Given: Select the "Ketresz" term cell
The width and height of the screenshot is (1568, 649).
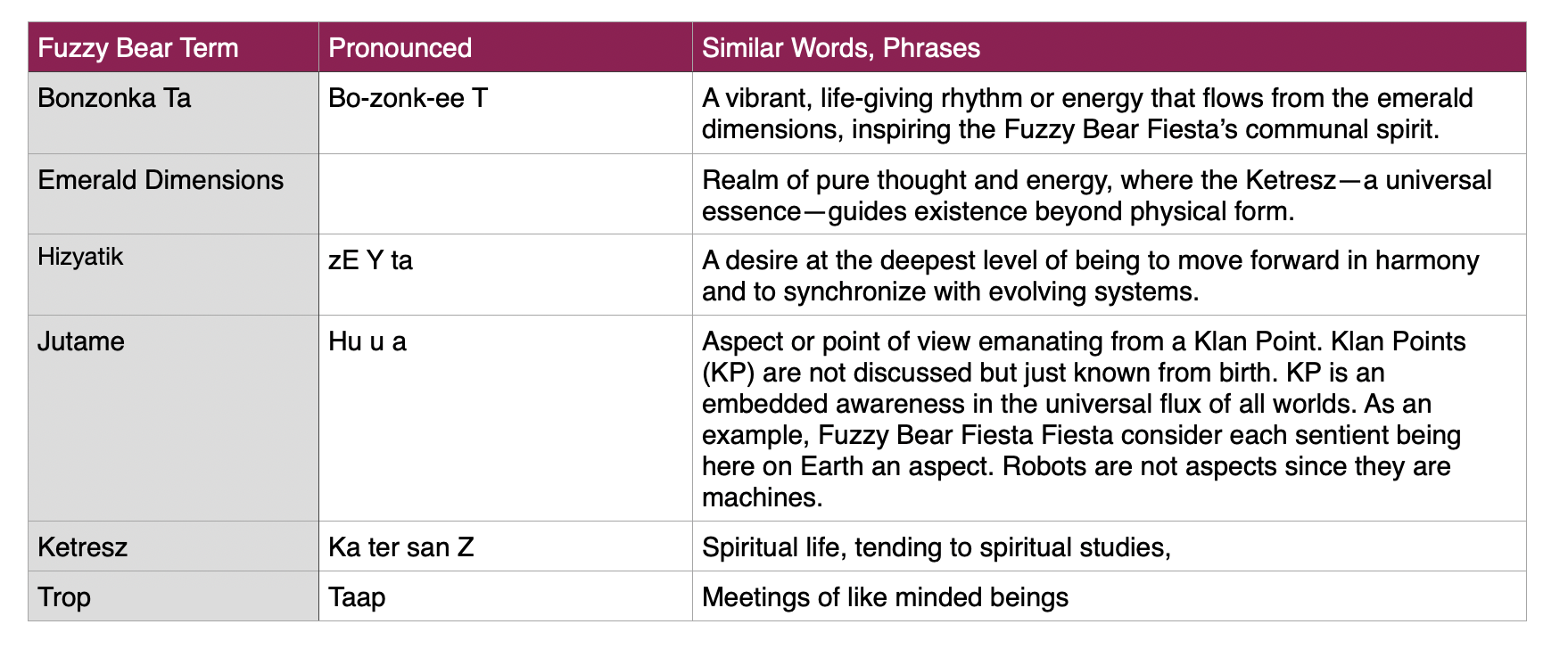Looking at the screenshot, I should (x=83, y=546).
